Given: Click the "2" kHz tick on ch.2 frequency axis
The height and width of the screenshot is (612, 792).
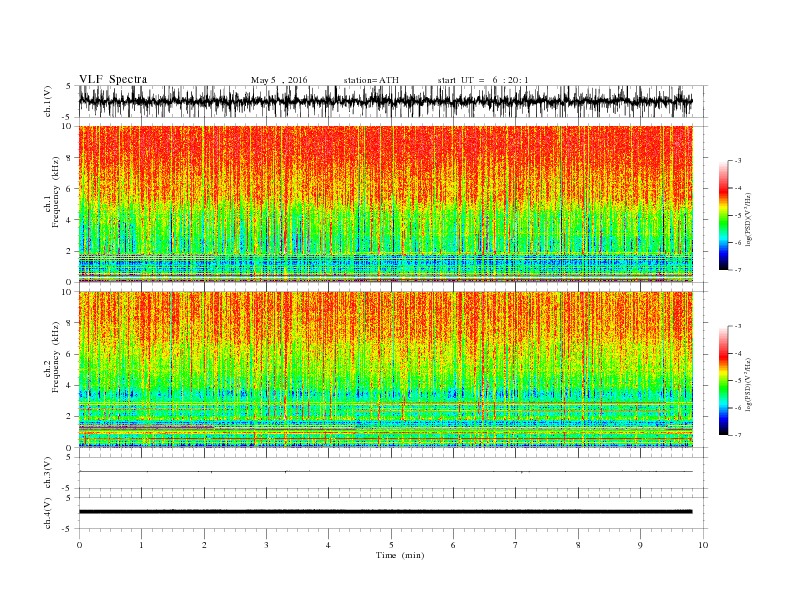Looking at the screenshot, I should (69, 417).
